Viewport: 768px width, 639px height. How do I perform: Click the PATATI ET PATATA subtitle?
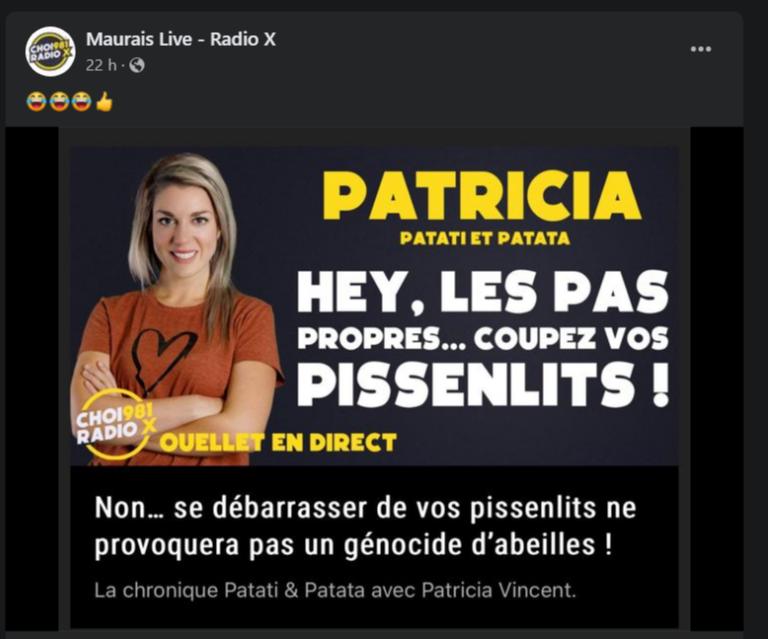(x=485, y=238)
